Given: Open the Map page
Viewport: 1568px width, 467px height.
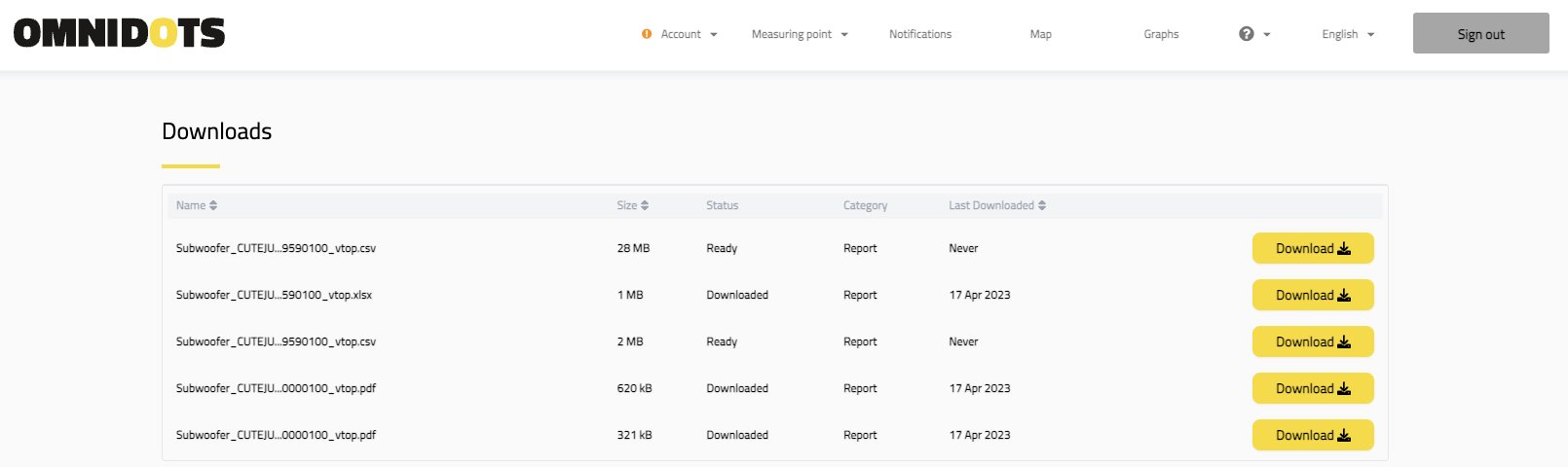Looking at the screenshot, I should [x=1041, y=34].
